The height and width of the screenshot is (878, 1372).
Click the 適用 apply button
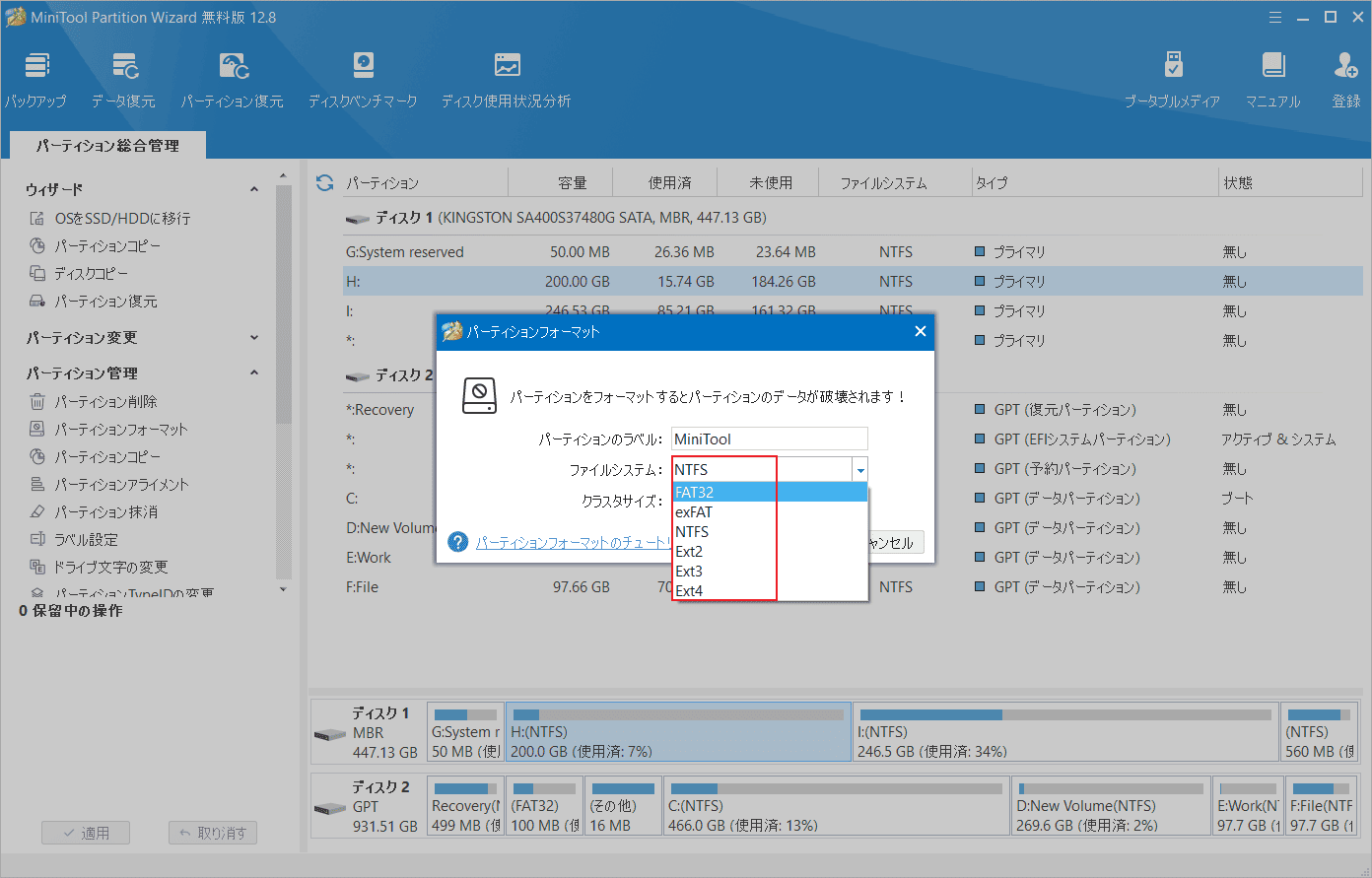[x=86, y=833]
